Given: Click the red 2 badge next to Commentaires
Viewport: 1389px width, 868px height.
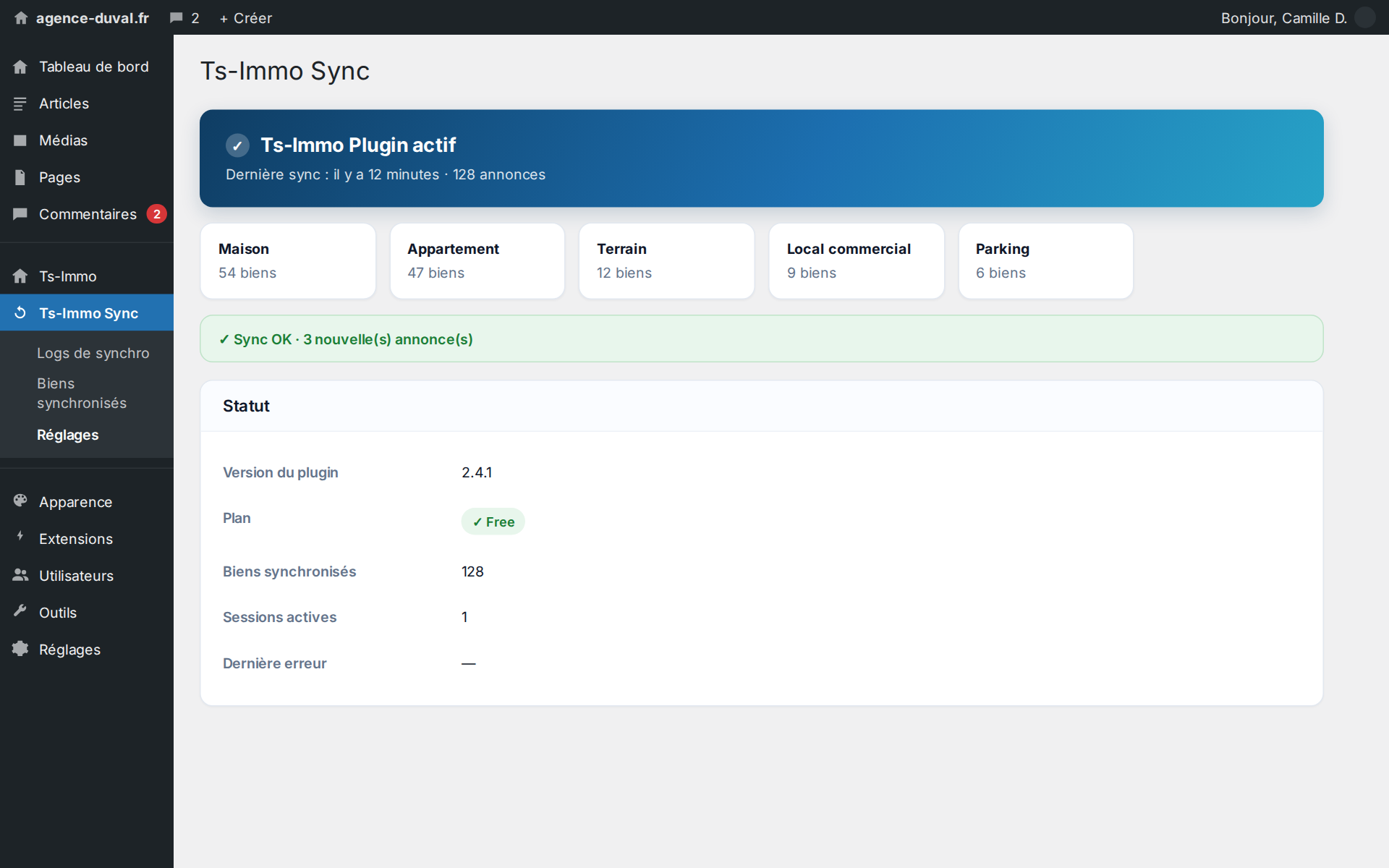Looking at the screenshot, I should coord(157,214).
